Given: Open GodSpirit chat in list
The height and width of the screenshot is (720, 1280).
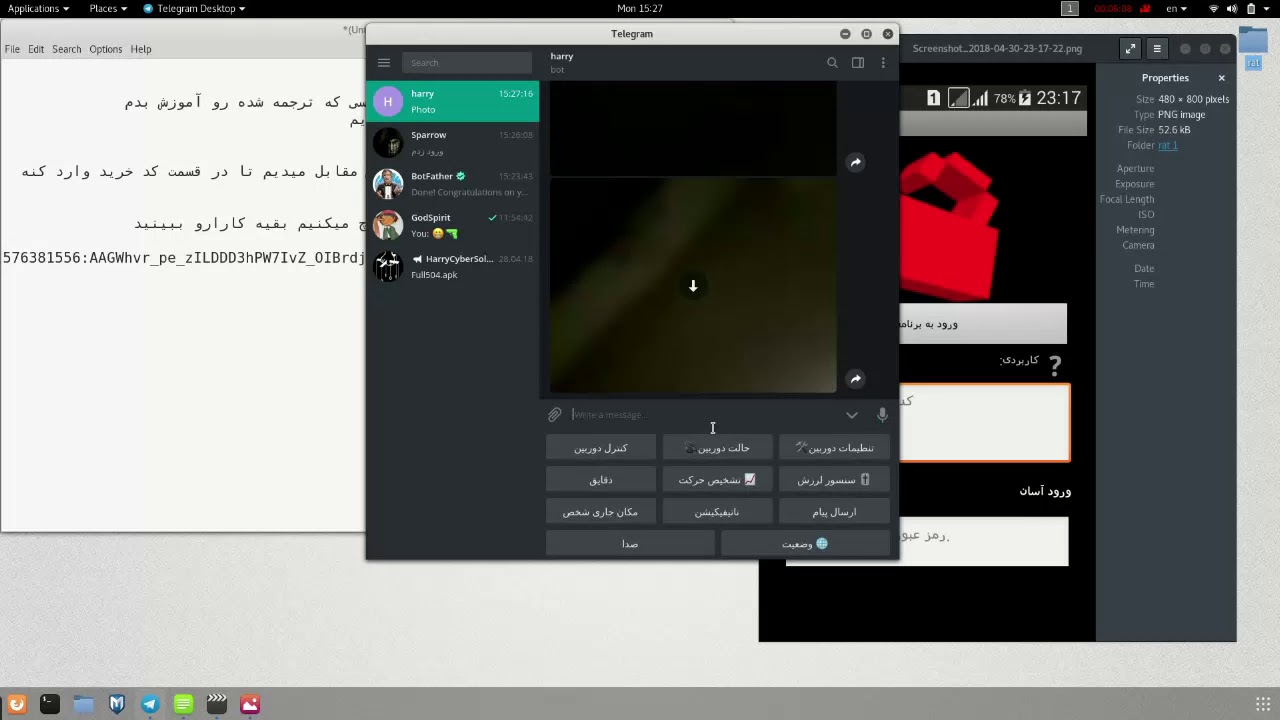Looking at the screenshot, I should coord(453,225).
